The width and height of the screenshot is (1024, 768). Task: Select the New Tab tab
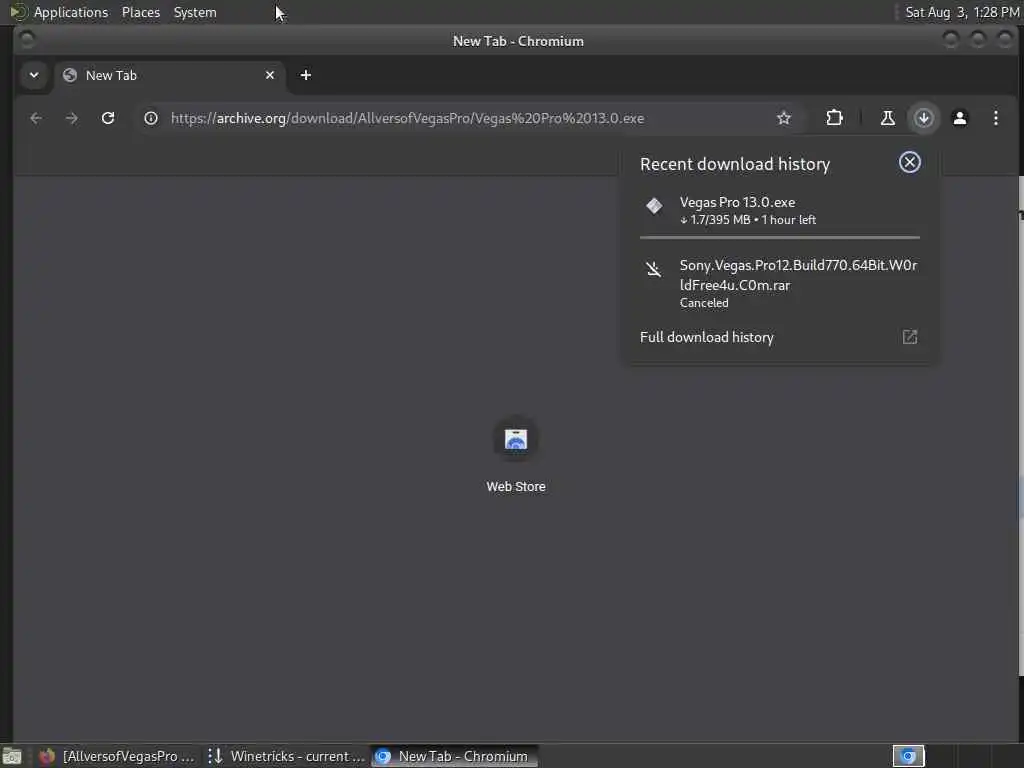pos(170,76)
